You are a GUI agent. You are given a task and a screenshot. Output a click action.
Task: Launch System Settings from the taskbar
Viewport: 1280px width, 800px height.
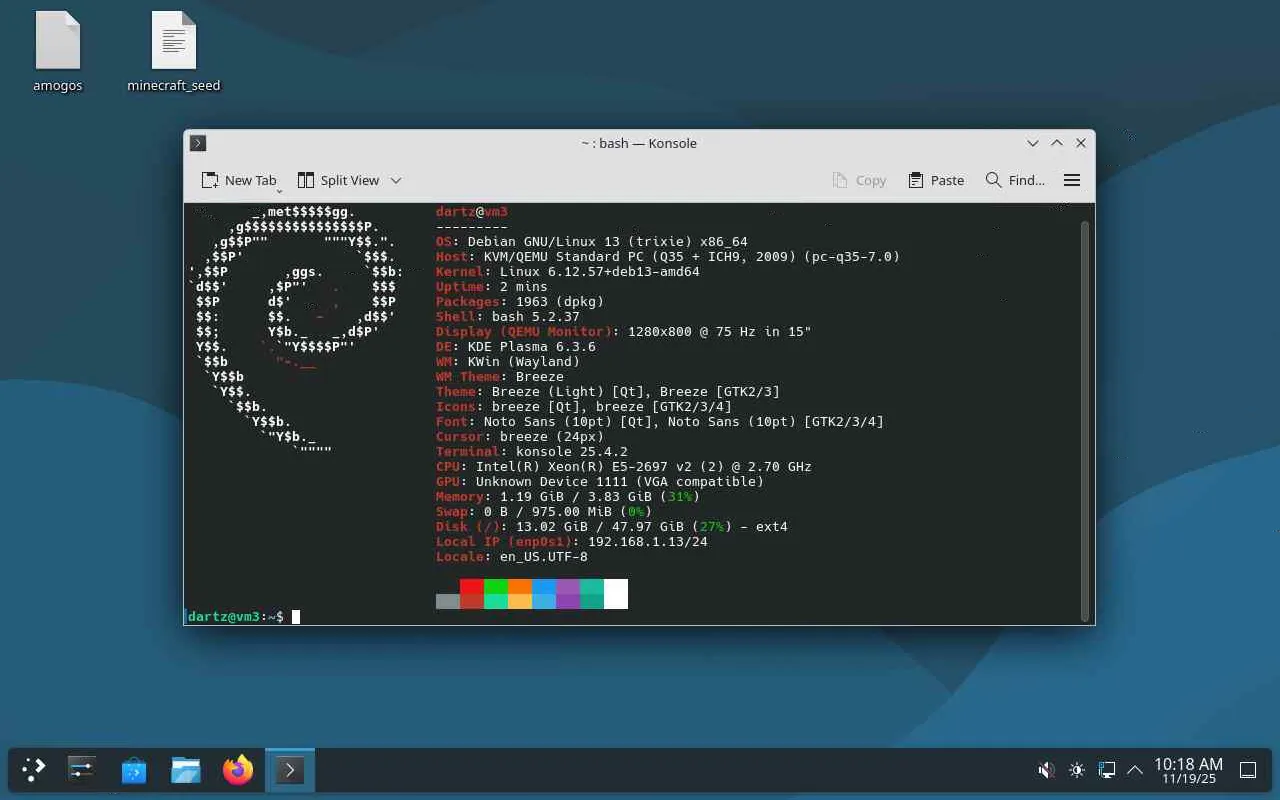[82, 770]
